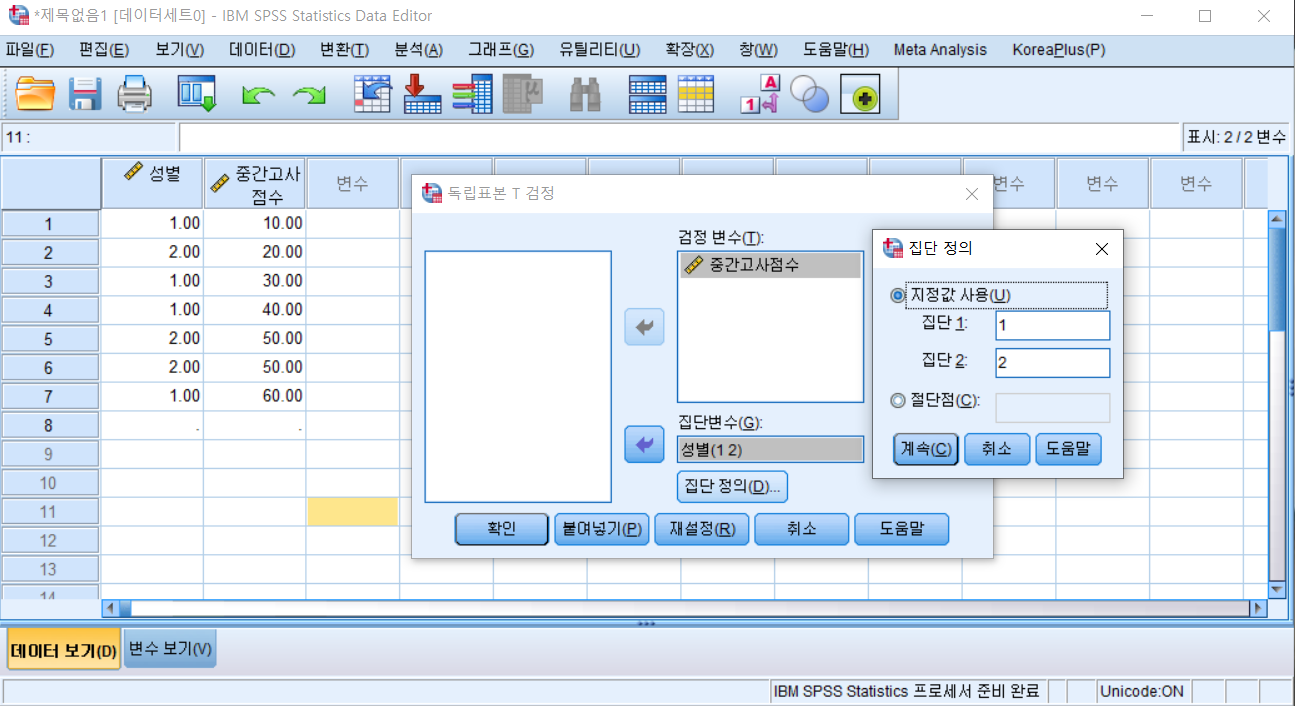Click the horizontal scrollbar left arrow
Image resolution: width=1295 pixels, height=706 pixels.
(110, 608)
